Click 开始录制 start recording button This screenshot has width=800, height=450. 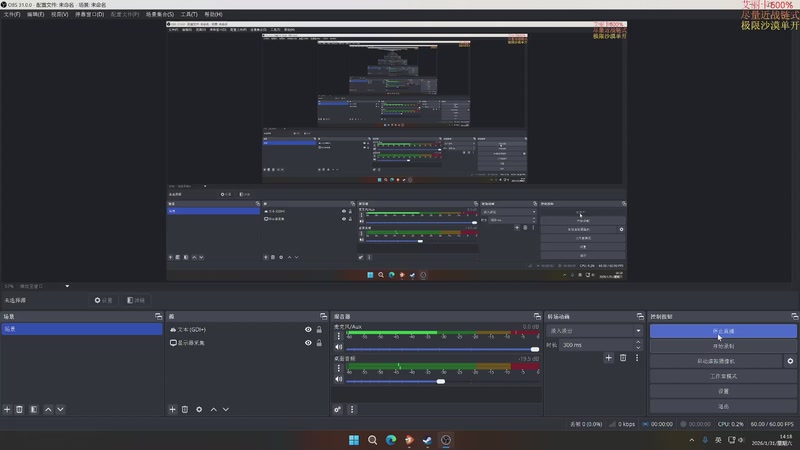[x=723, y=346]
